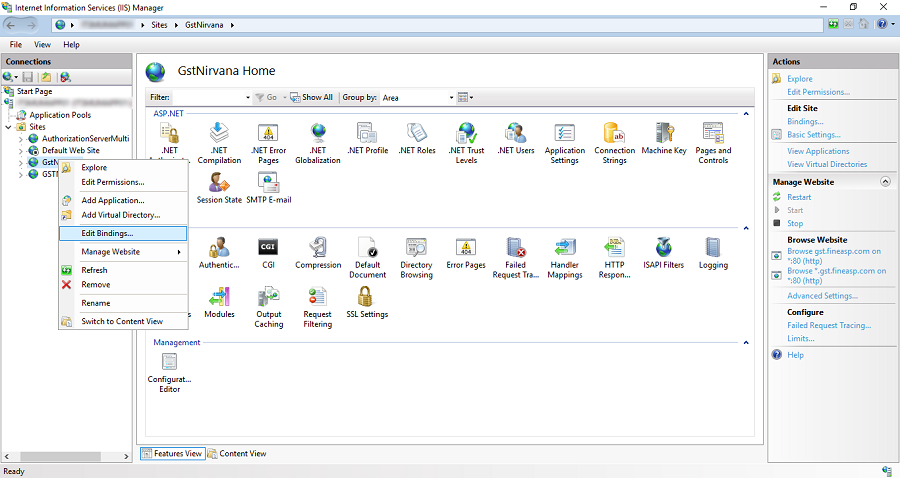
Task: Choose Add Application... from context menu
Action: 123,200
